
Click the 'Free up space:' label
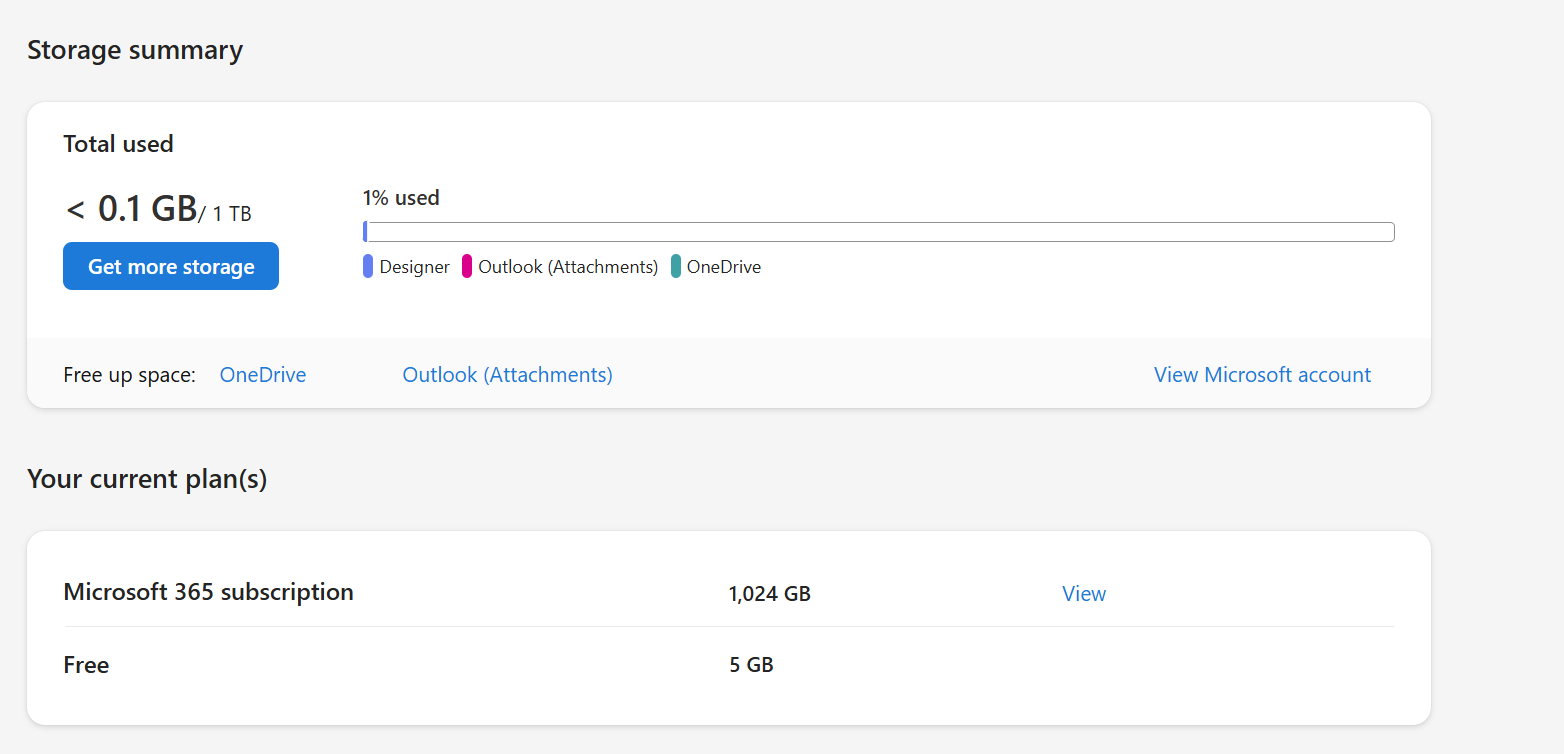click(129, 375)
